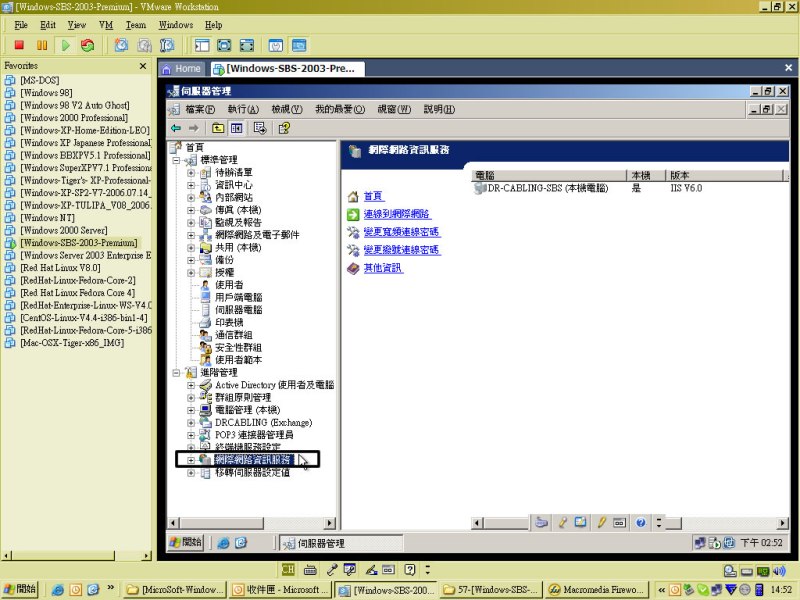Select [Windows 2000 Server] in Favorites
Viewport: 800px width, 600px height.
64,230
